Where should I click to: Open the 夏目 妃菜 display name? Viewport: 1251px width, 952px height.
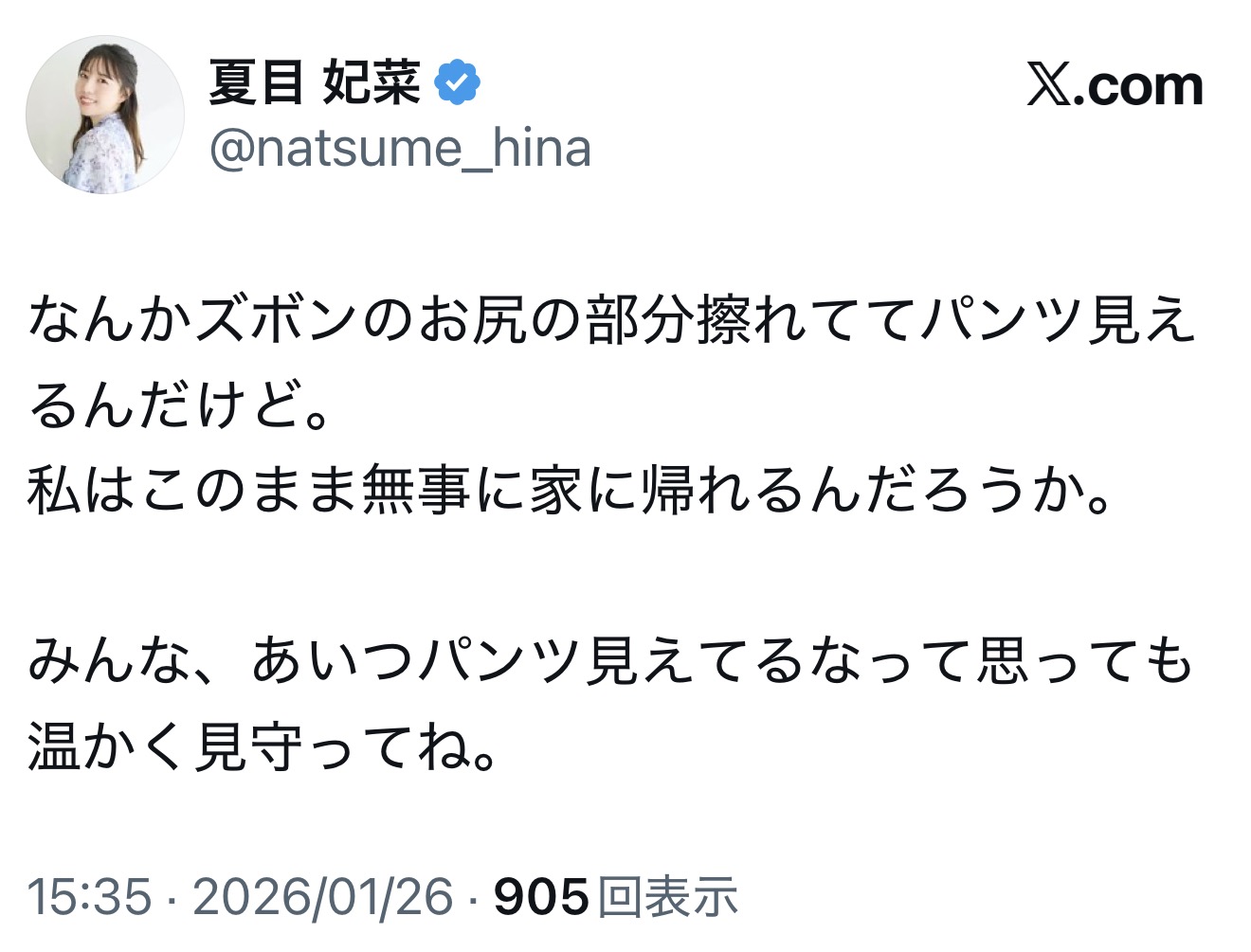[315, 82]
